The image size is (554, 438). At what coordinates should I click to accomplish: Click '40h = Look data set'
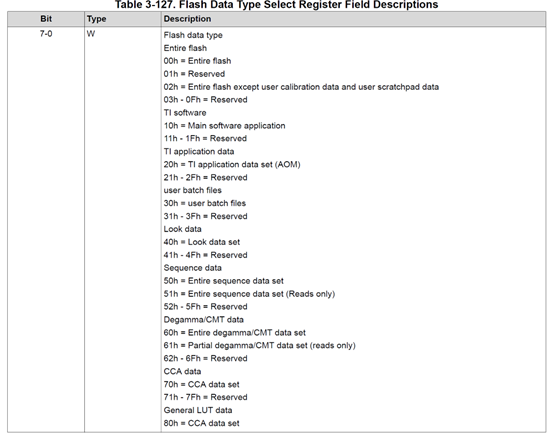(202, 242)
